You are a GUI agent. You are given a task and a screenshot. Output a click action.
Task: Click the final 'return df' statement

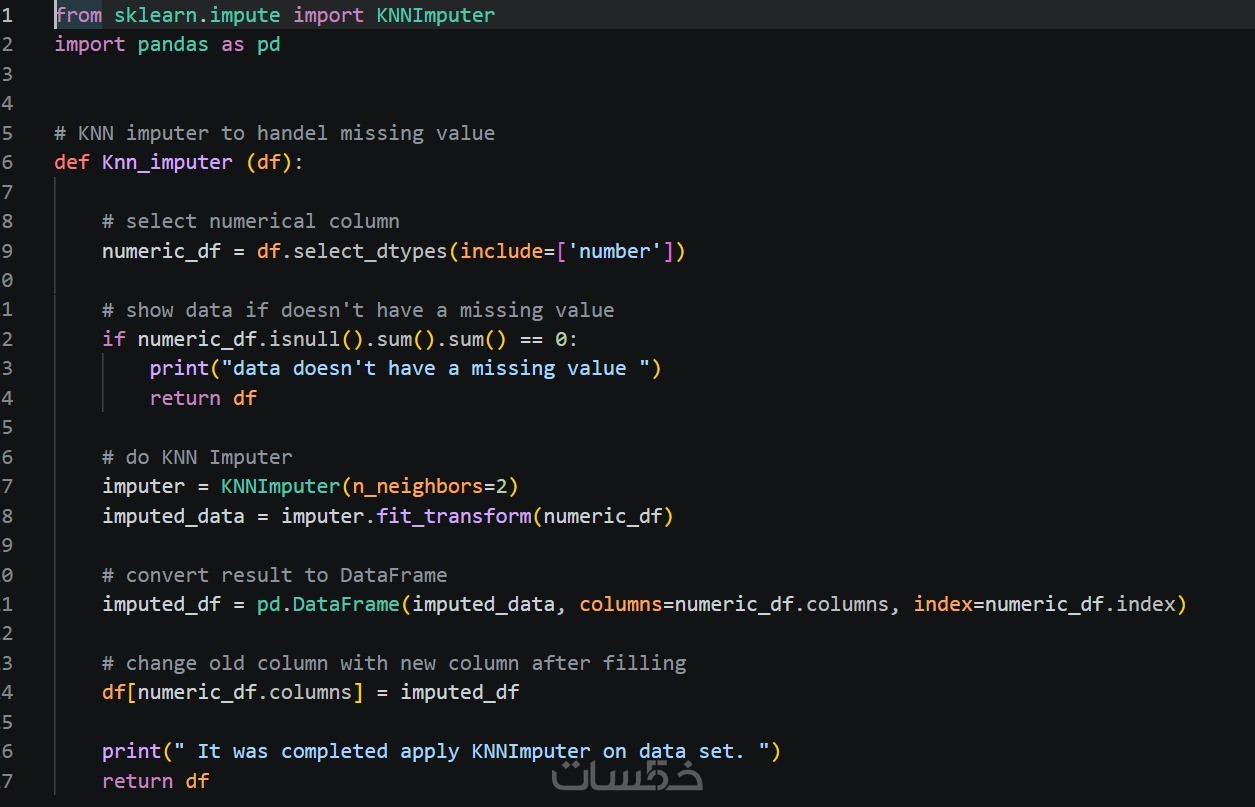tap(155, 781)
